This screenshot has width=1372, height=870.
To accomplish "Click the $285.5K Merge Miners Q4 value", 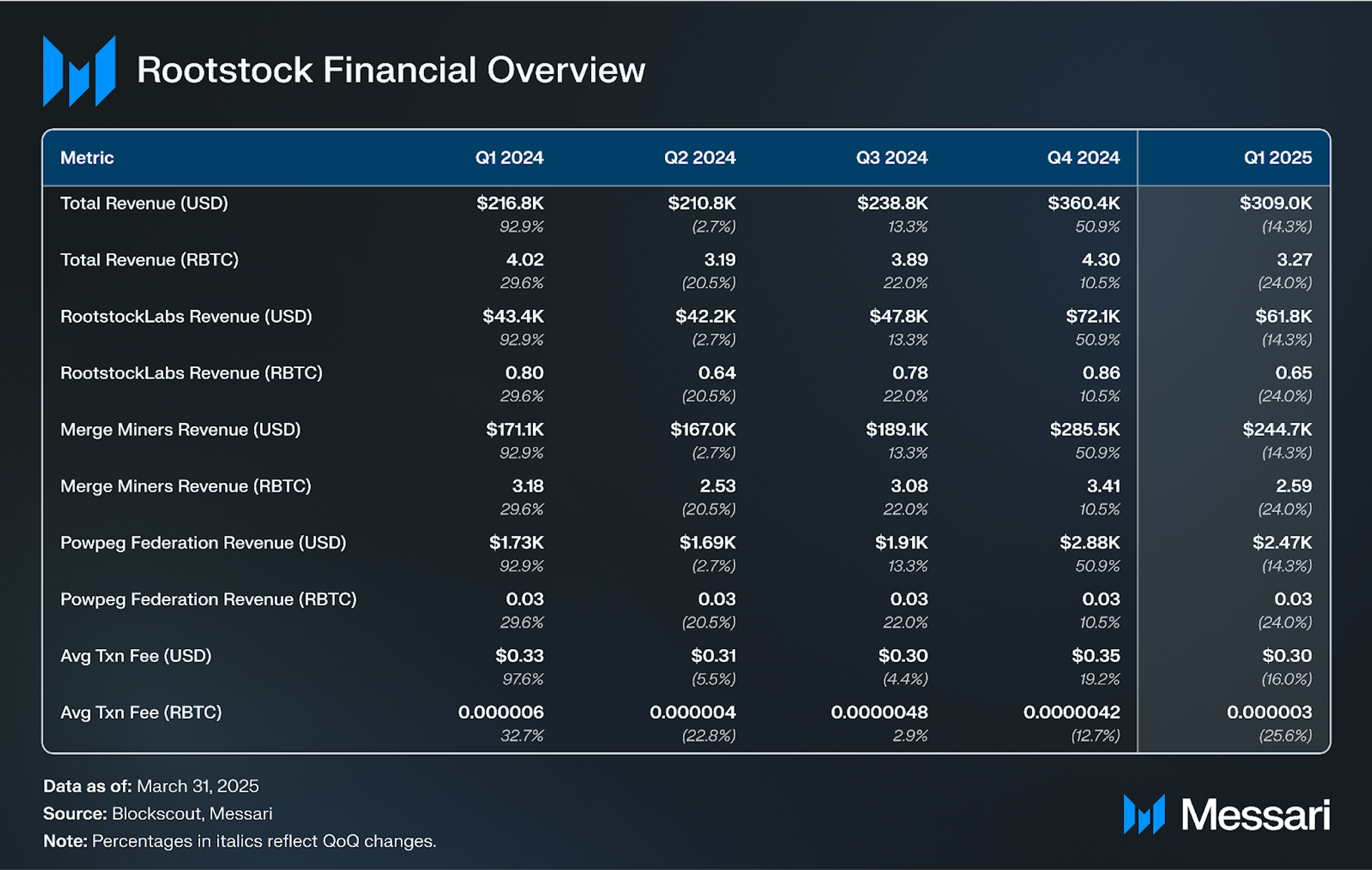I will pyautogui.click(x=1085, y=430).
